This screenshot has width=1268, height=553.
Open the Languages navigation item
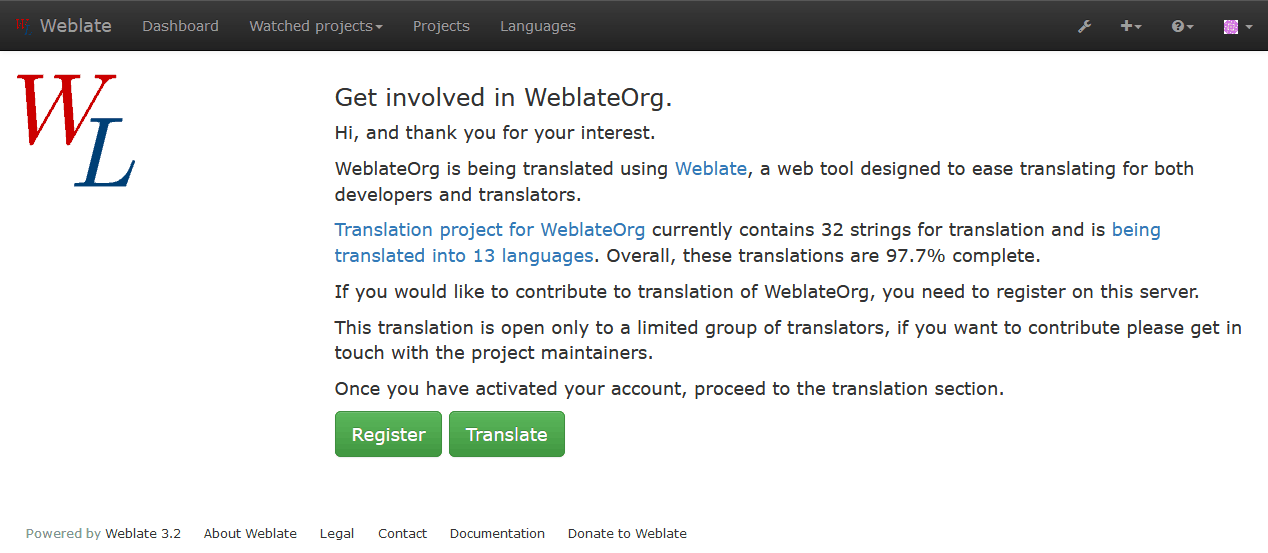pos(538,26)
